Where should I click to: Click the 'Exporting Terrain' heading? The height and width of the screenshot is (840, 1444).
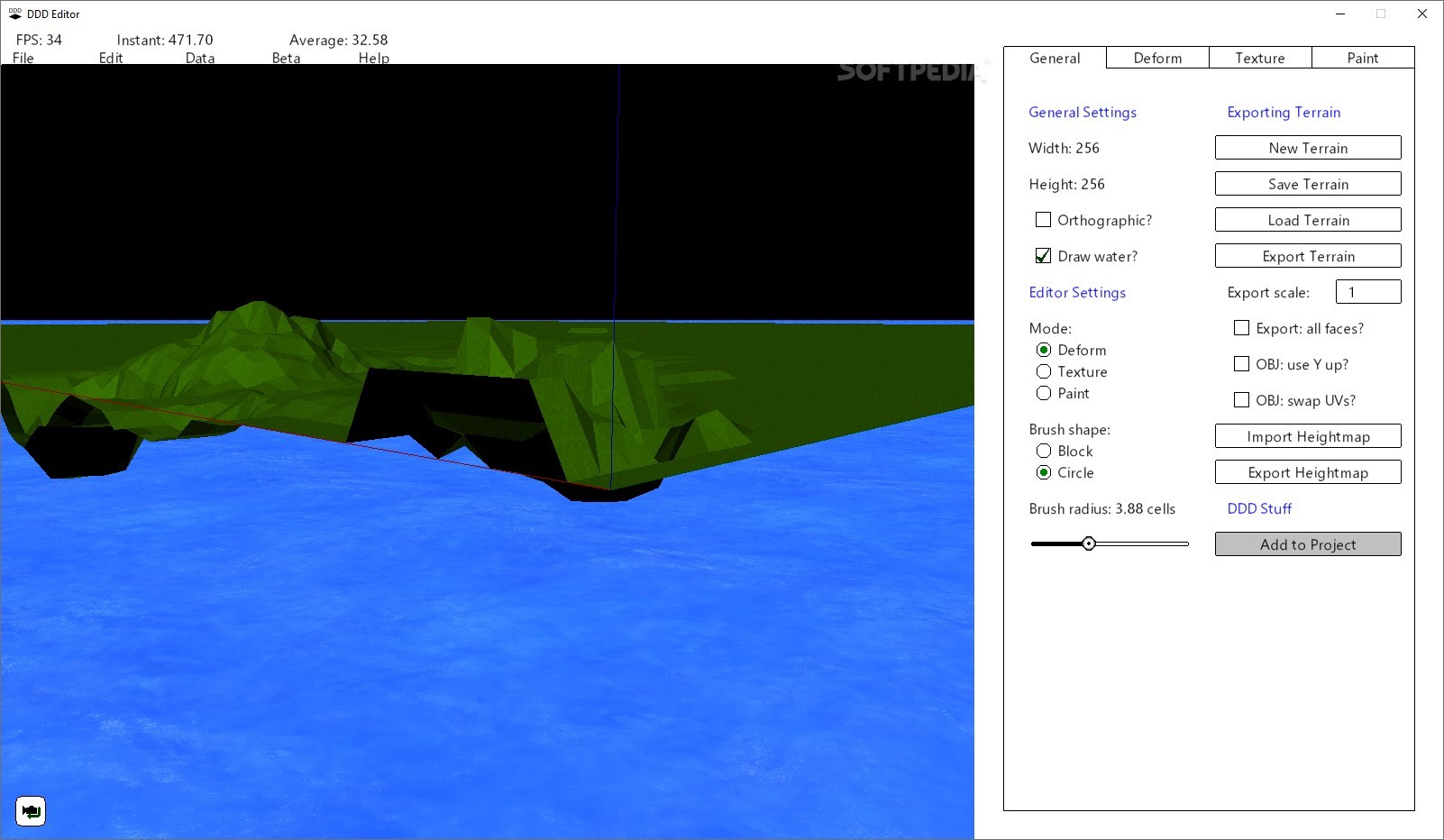[x=1284, y=112]
